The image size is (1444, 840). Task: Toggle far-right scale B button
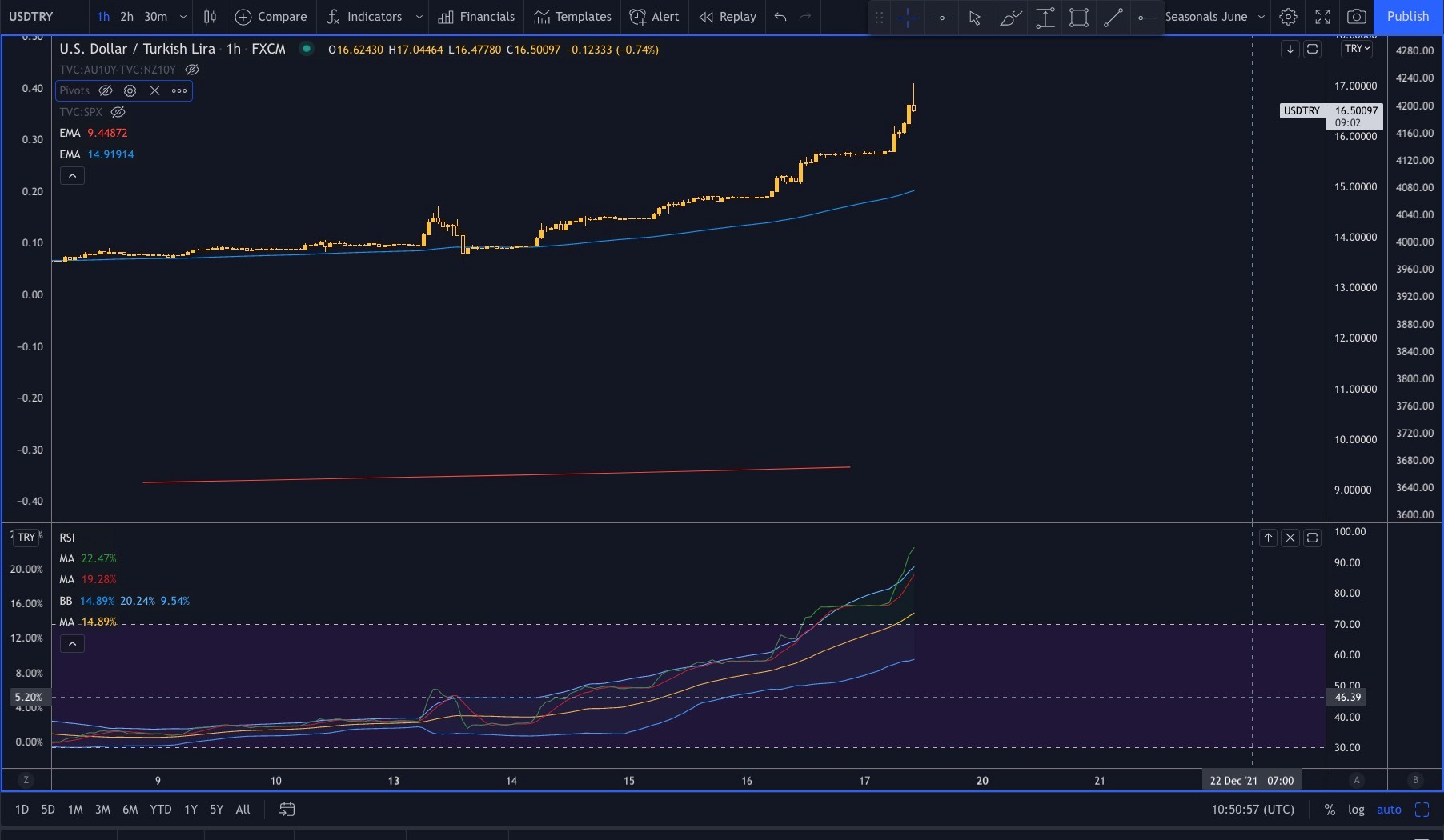[1415, 780]
